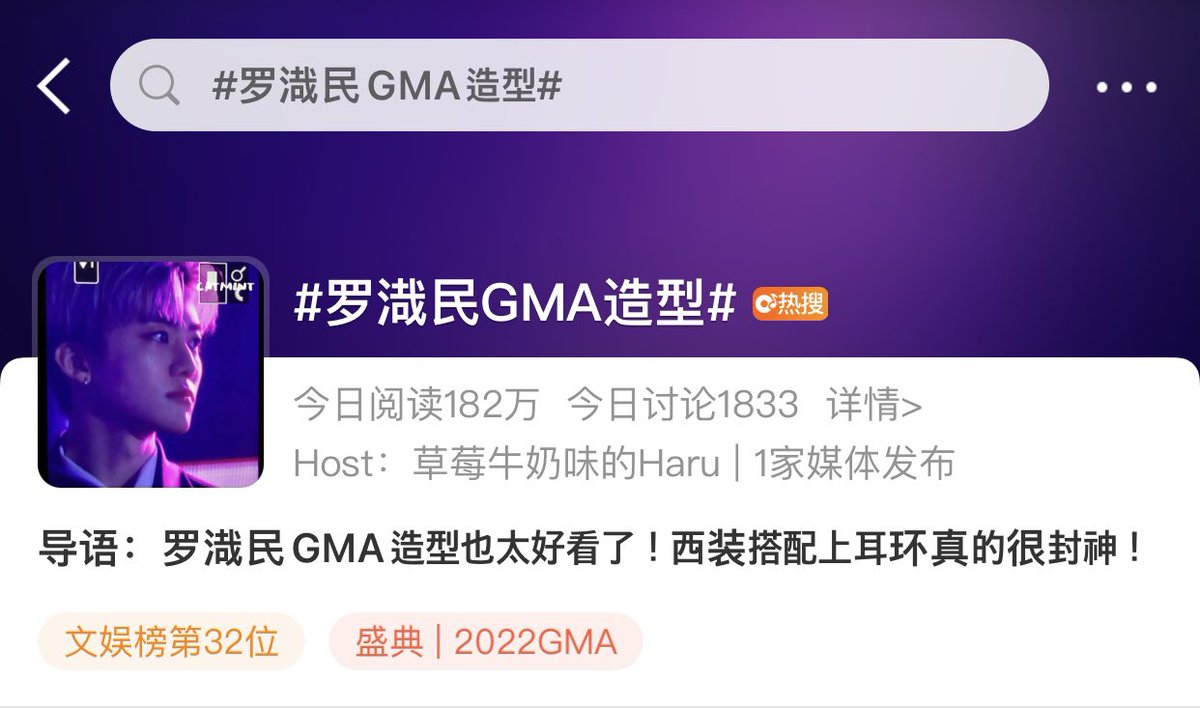Image resolution: width=1200 pixels, height=708 pixels.
Task: Expand topic details via 详情>
Action: [x=875, y=405]
